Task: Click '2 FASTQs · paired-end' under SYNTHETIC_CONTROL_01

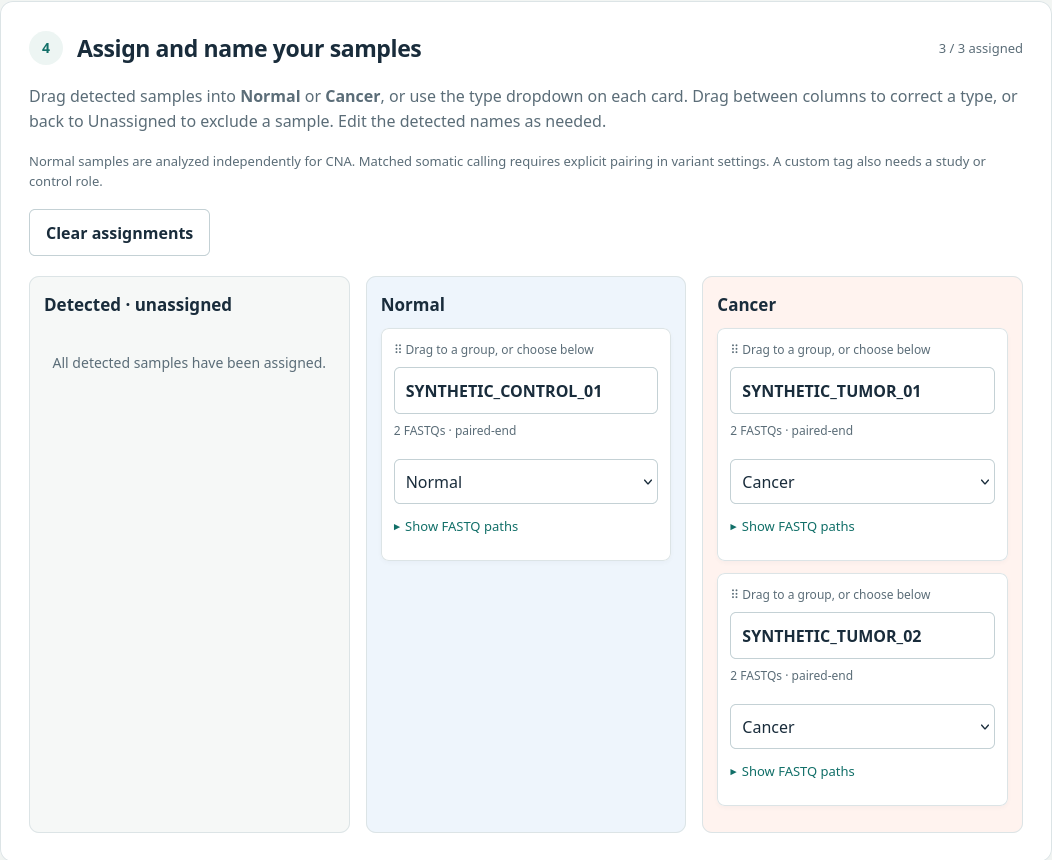Action: [x=455, y=431]
